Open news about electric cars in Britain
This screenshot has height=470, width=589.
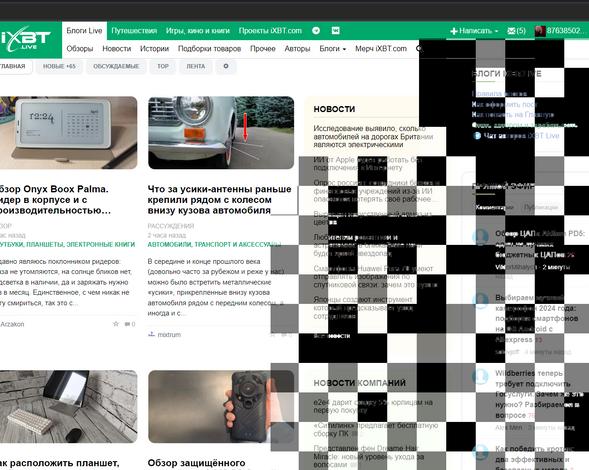pyautogui.click(x=373, y=136)
